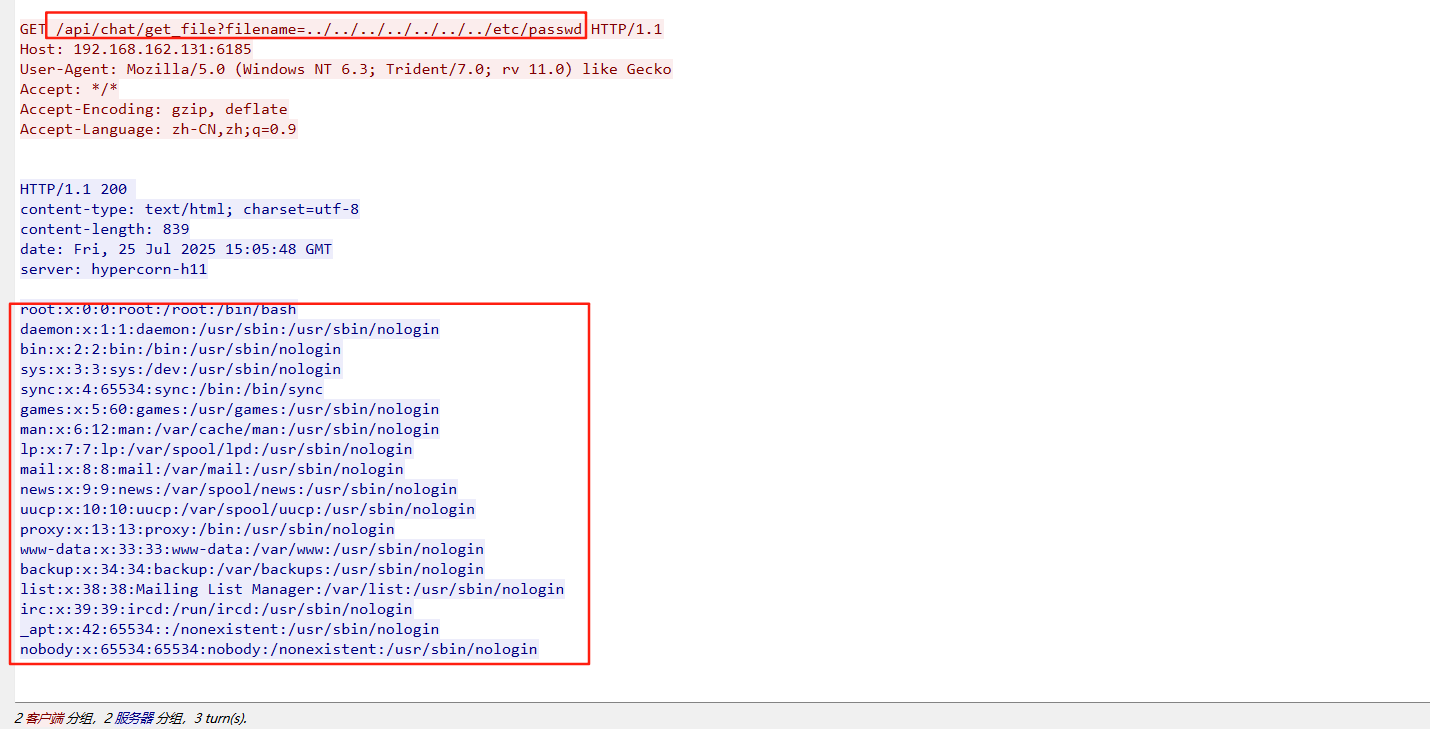The height and width of the screenshot is (729, 1430).
Task: Select the news:x:9:9 passwd entry
Action: coord(239,489)
